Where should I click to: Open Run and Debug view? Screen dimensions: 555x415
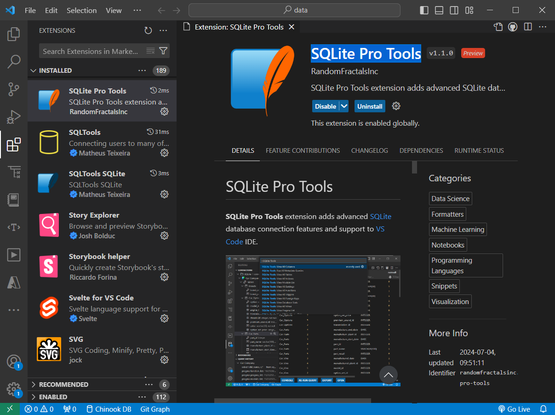13,117
